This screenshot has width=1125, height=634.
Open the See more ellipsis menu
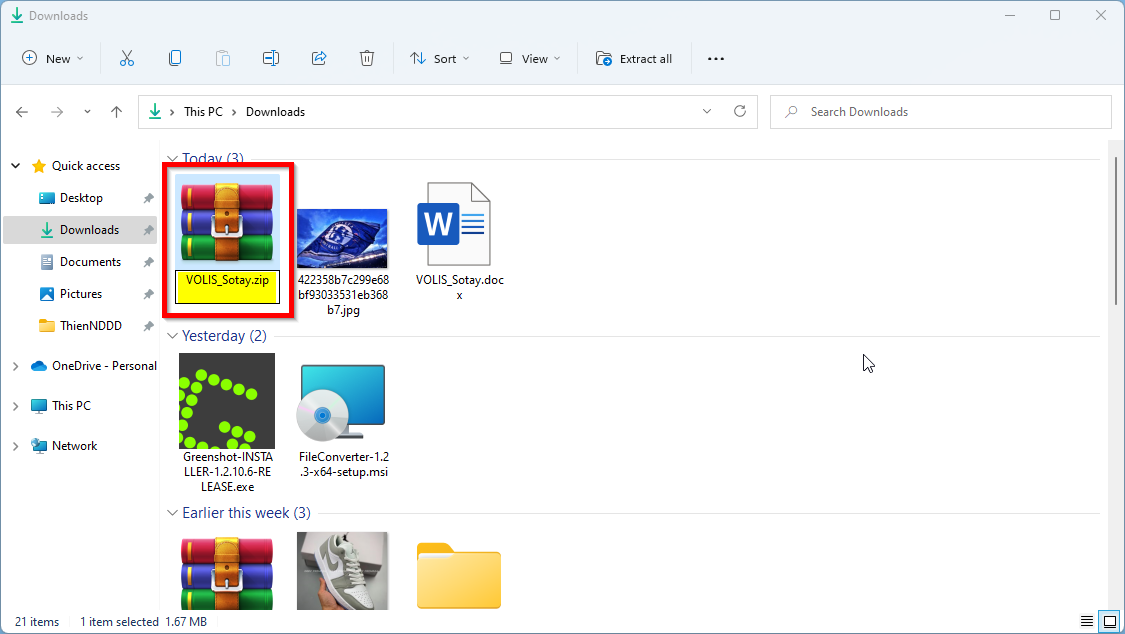click(716, 59)
